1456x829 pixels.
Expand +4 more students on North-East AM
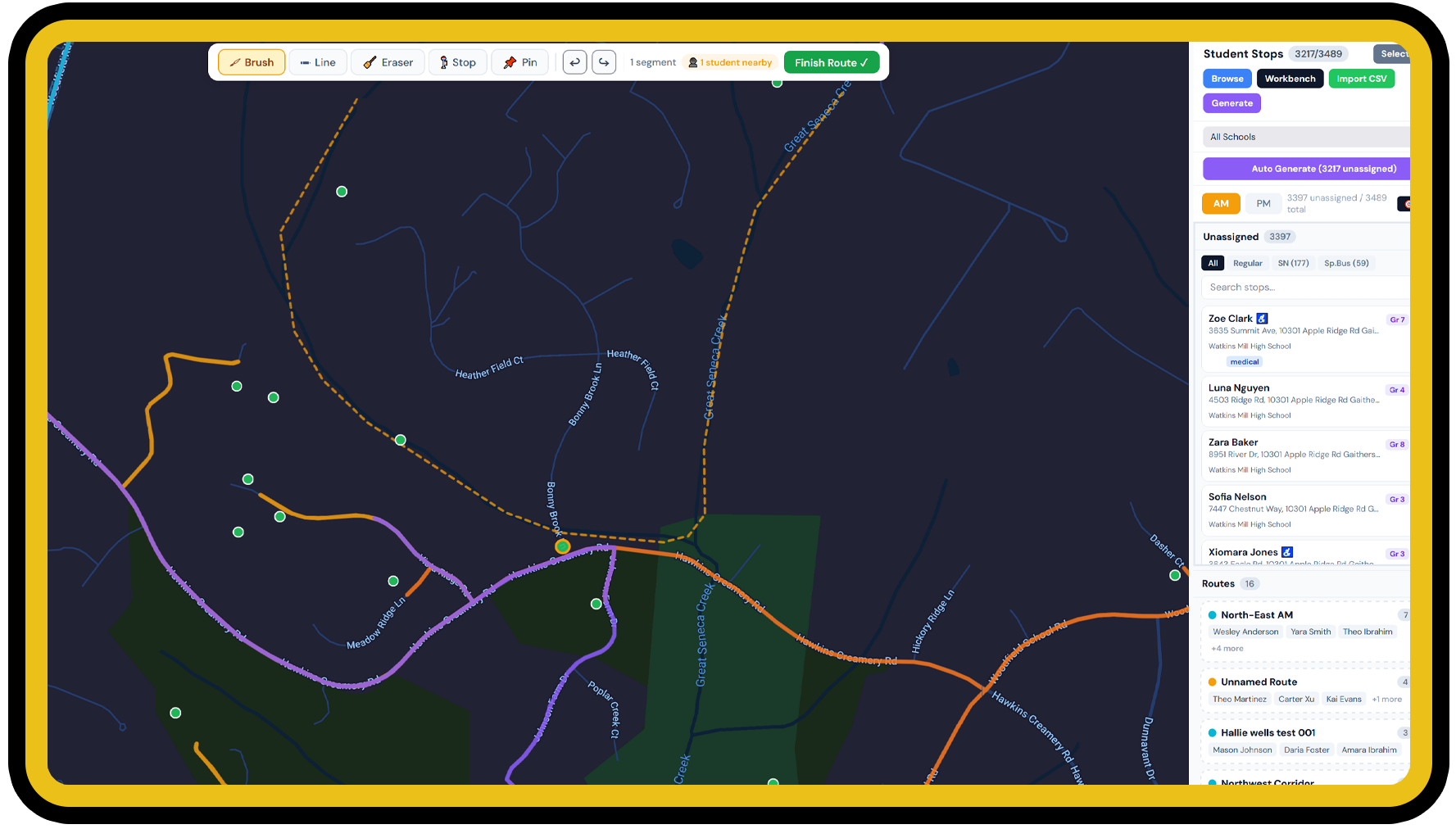tap(1227, 648)
